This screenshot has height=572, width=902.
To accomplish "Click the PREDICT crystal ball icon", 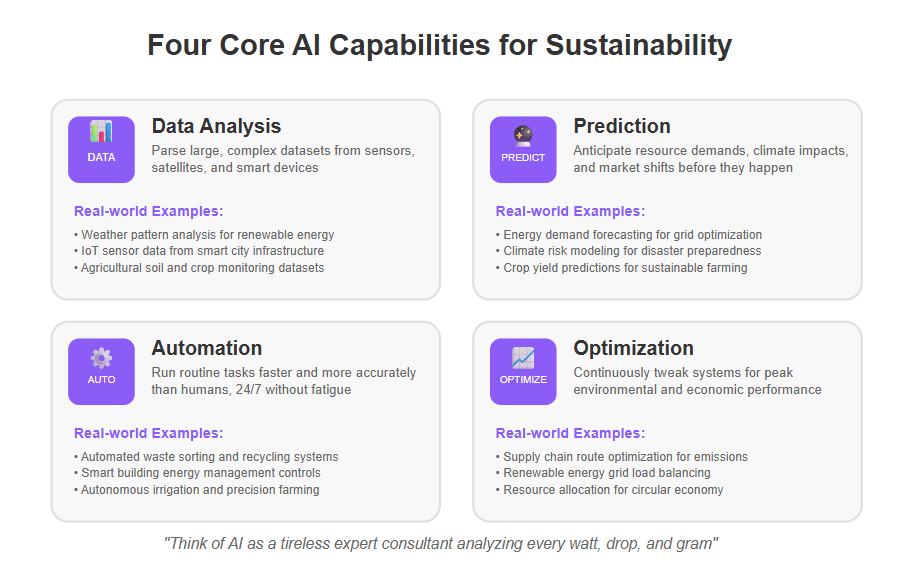I will point(523,150).
